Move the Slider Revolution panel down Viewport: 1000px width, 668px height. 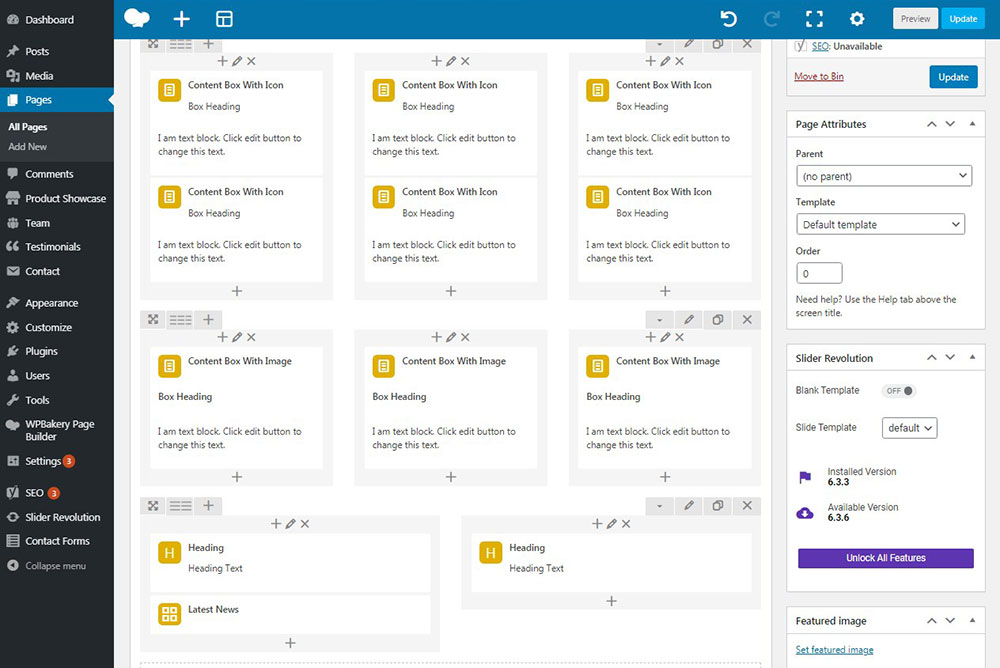950,357
